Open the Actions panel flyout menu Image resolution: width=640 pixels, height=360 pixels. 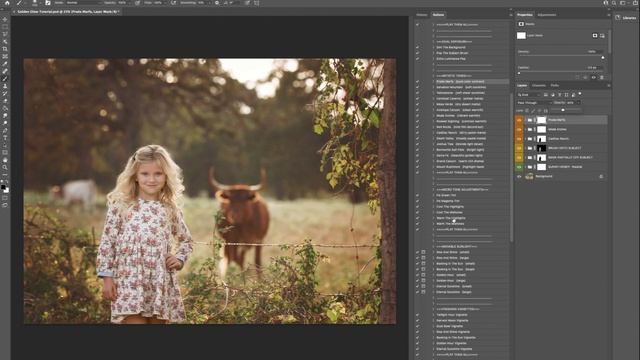pos(510,15)
